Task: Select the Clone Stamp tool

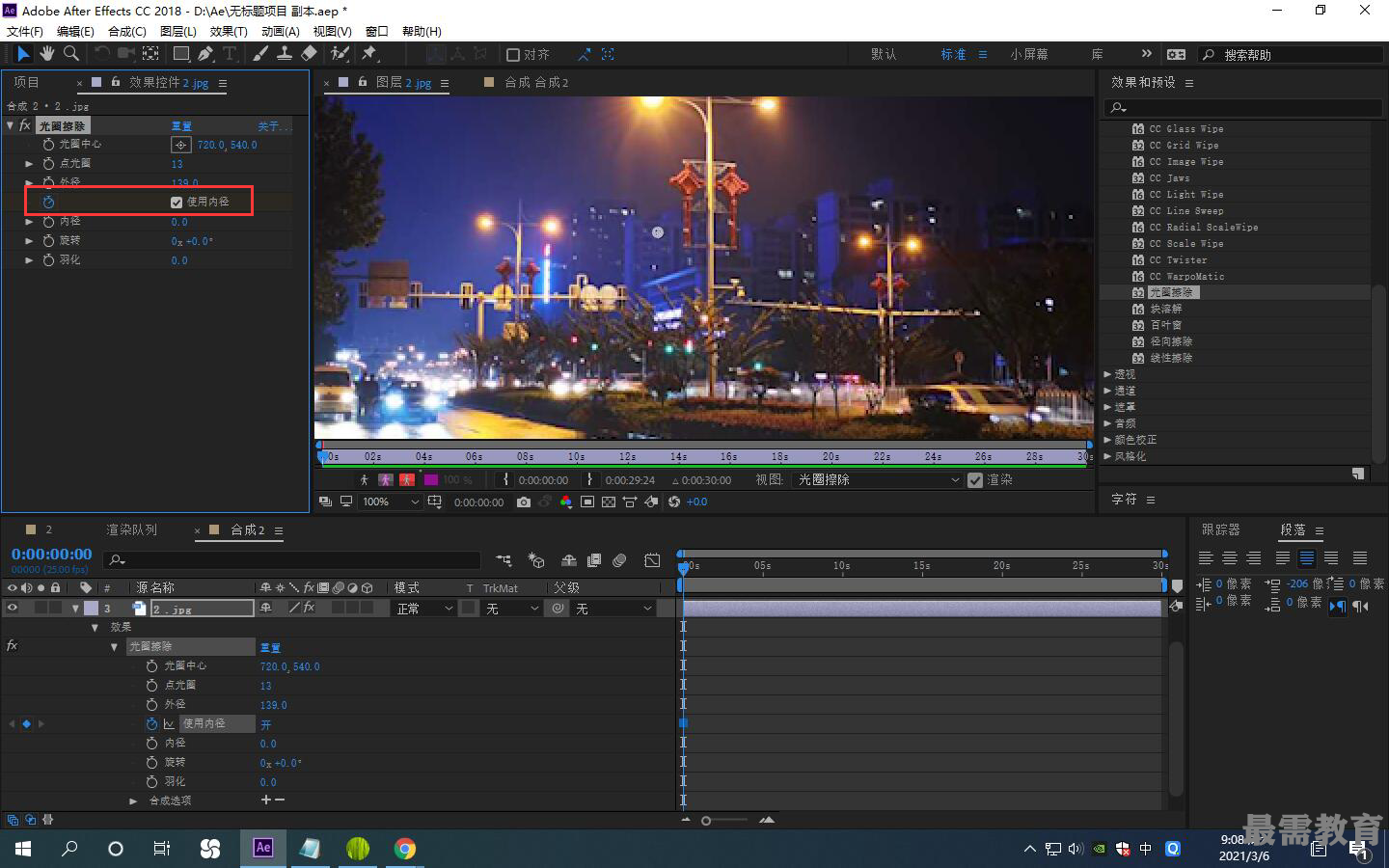Action: point(285,54)
